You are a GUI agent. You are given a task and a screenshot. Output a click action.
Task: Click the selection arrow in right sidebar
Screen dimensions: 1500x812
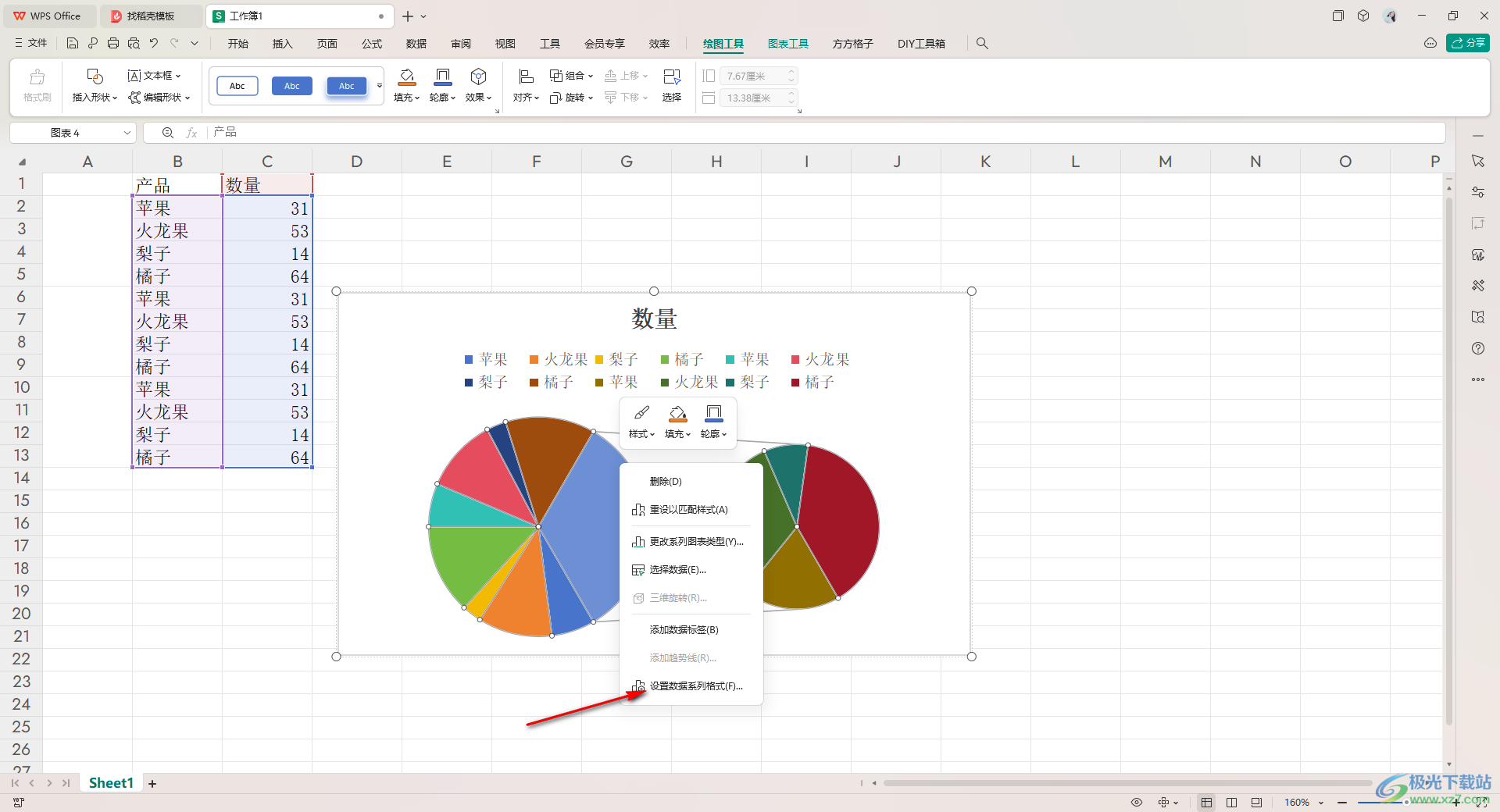click(x=1478, y=161)
